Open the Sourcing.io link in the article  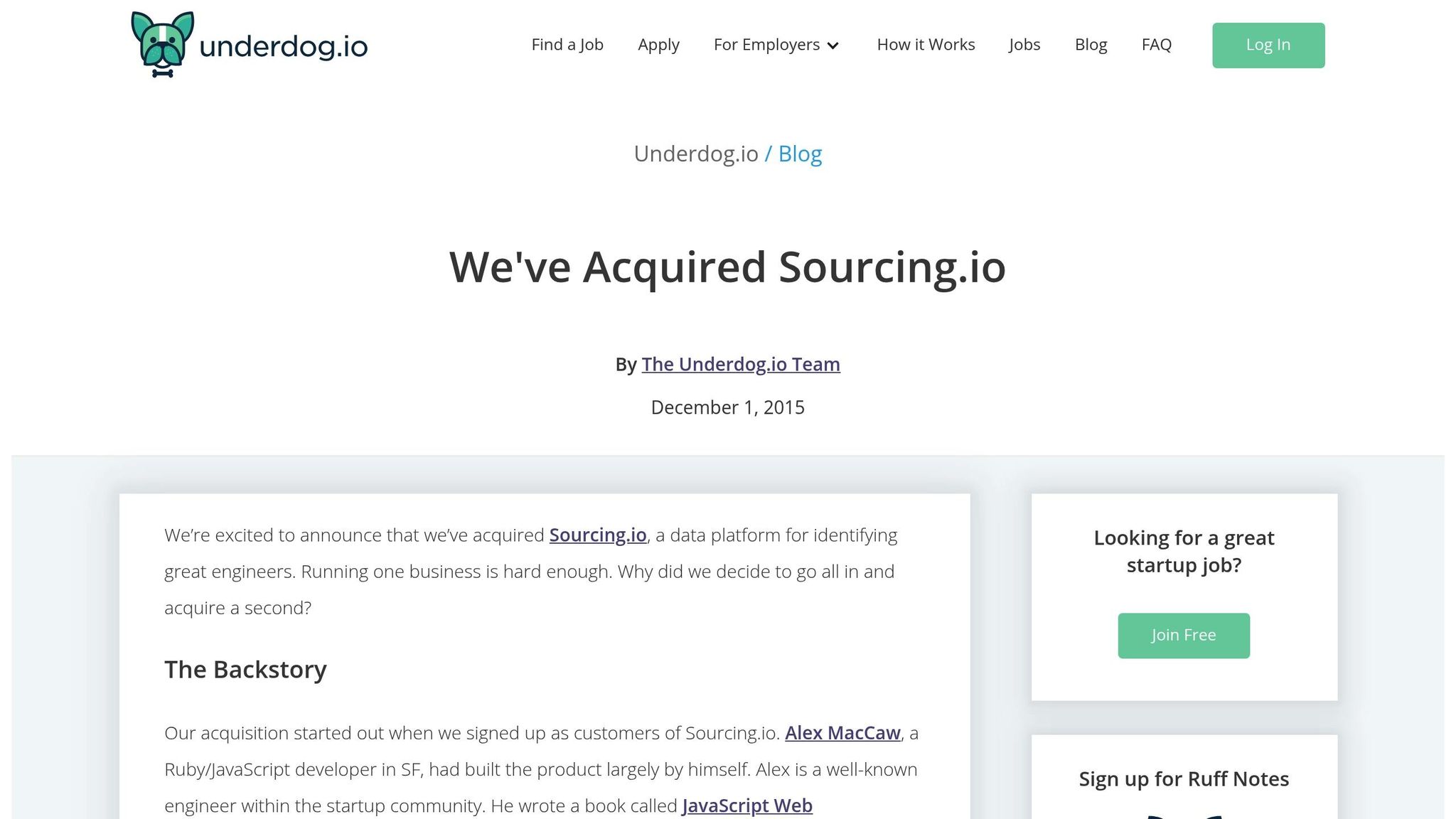[597, 535]
